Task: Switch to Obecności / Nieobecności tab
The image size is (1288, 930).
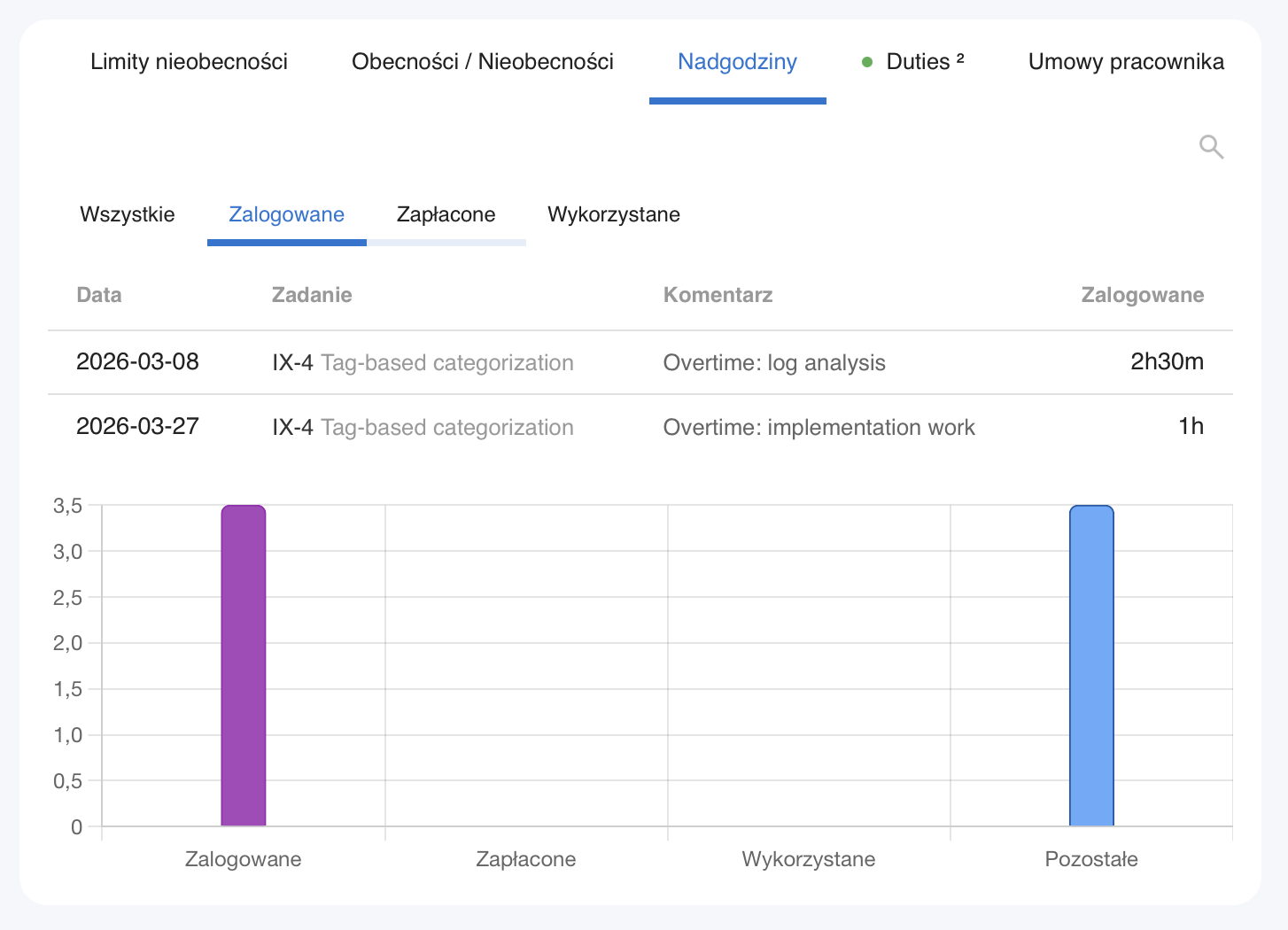Action: (x=483, y=62)
